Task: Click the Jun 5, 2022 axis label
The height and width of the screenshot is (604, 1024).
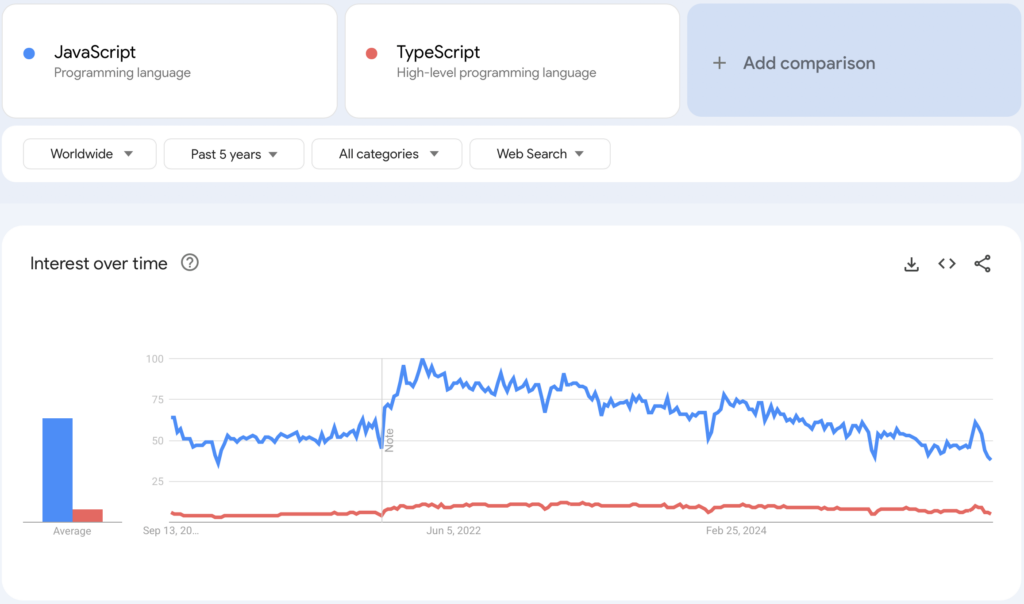Action: pos(453,531)
